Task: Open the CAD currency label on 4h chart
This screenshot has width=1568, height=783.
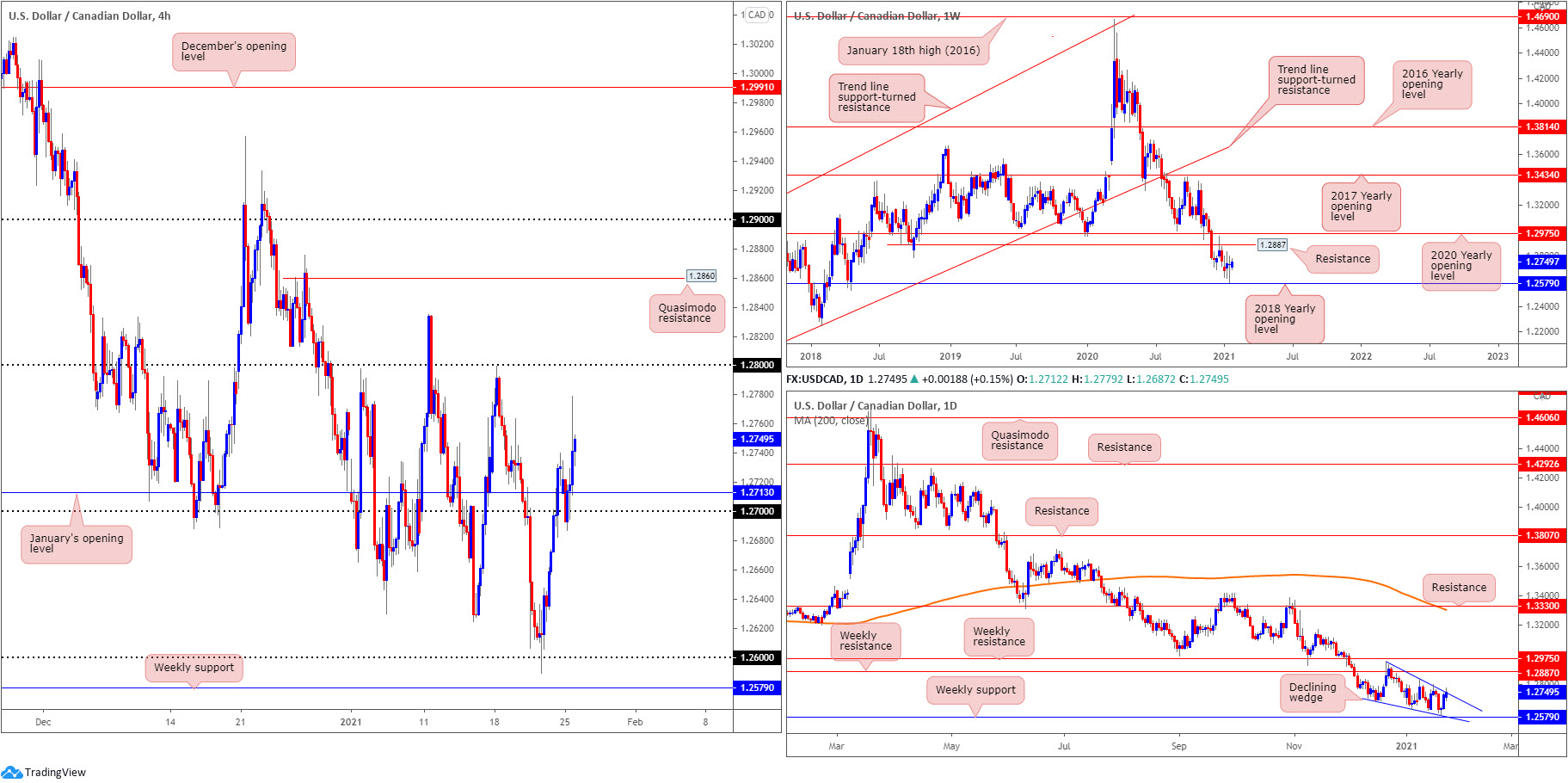Action: 757,15
